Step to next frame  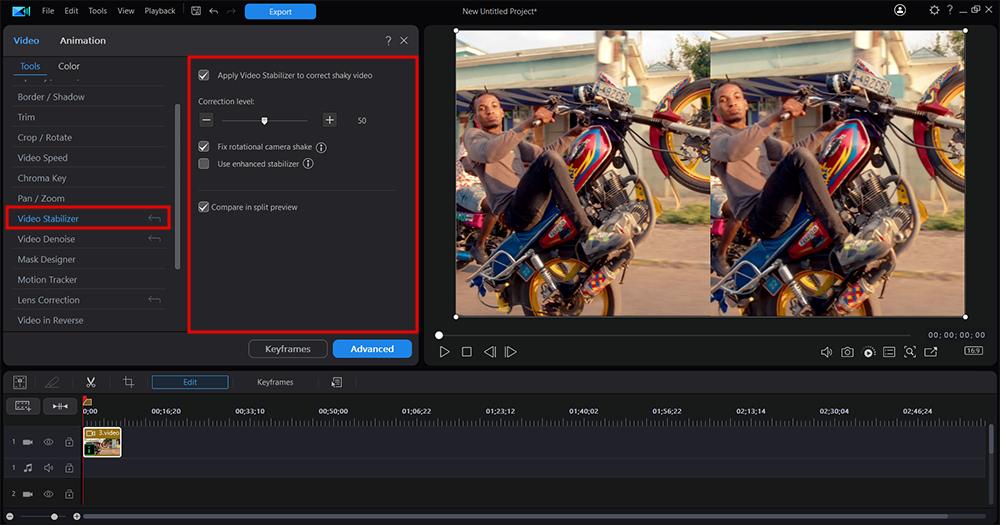click(511, 352)
